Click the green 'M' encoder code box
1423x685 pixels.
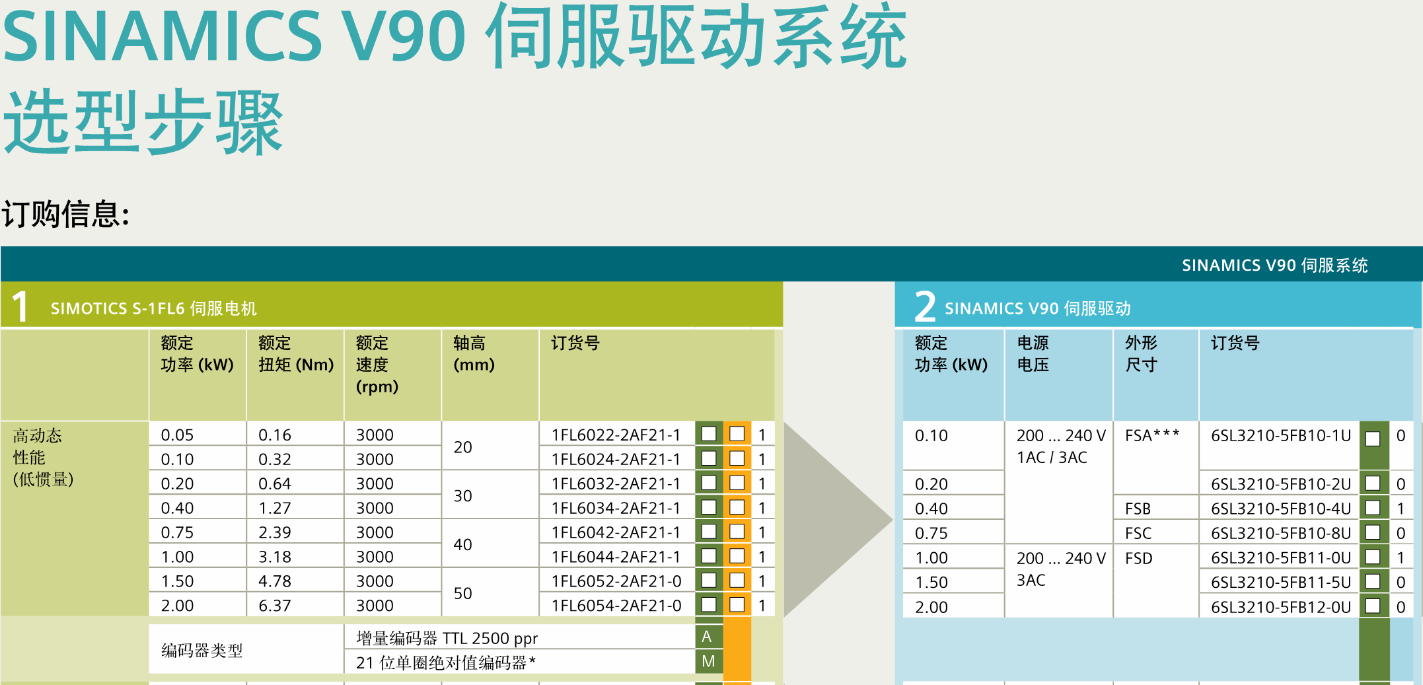(707, 662)
